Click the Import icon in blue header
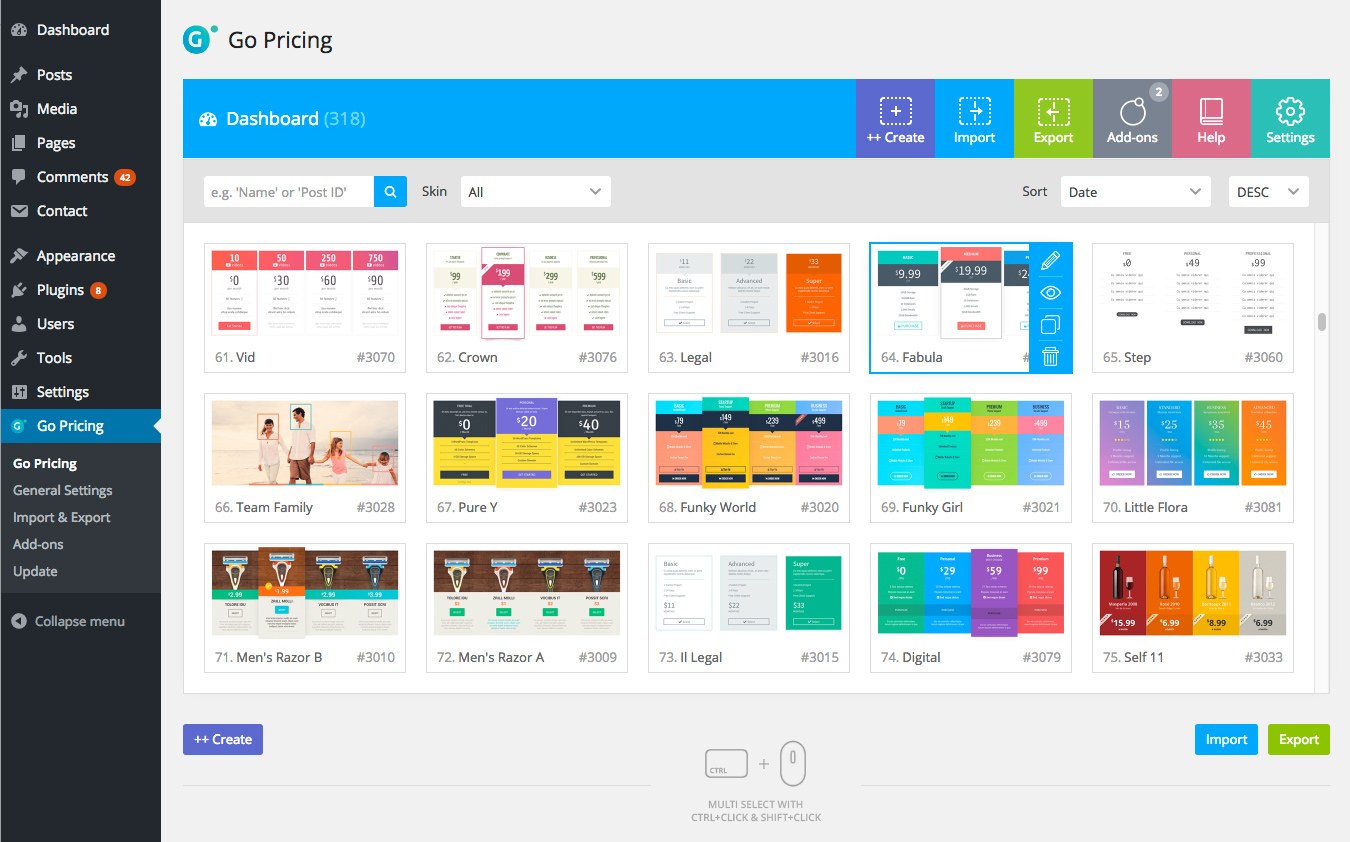1350x842 pixels. click(x=974, y=119)
